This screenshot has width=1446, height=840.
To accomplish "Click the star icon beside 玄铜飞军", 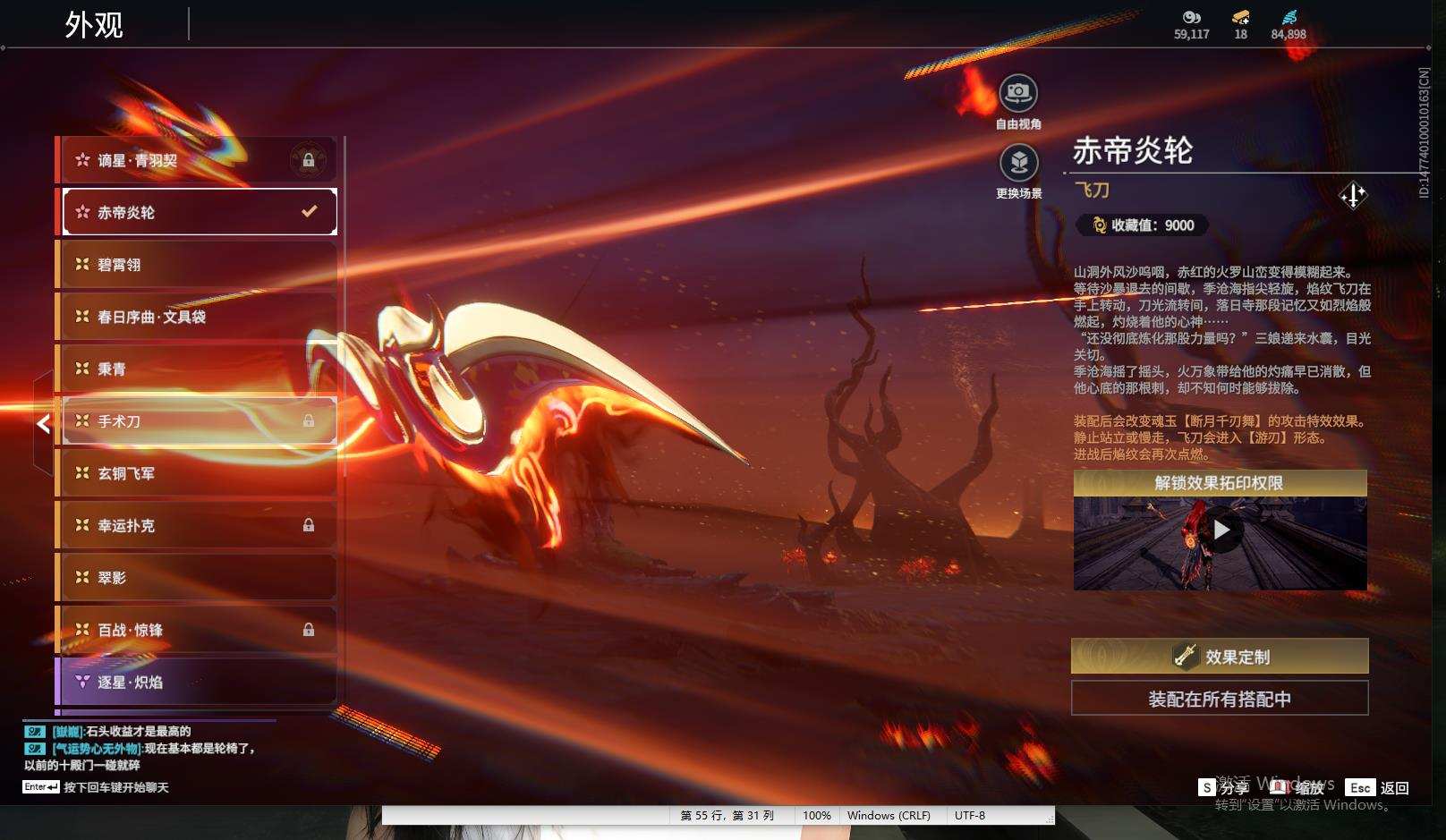I will (x=82, y=472).
